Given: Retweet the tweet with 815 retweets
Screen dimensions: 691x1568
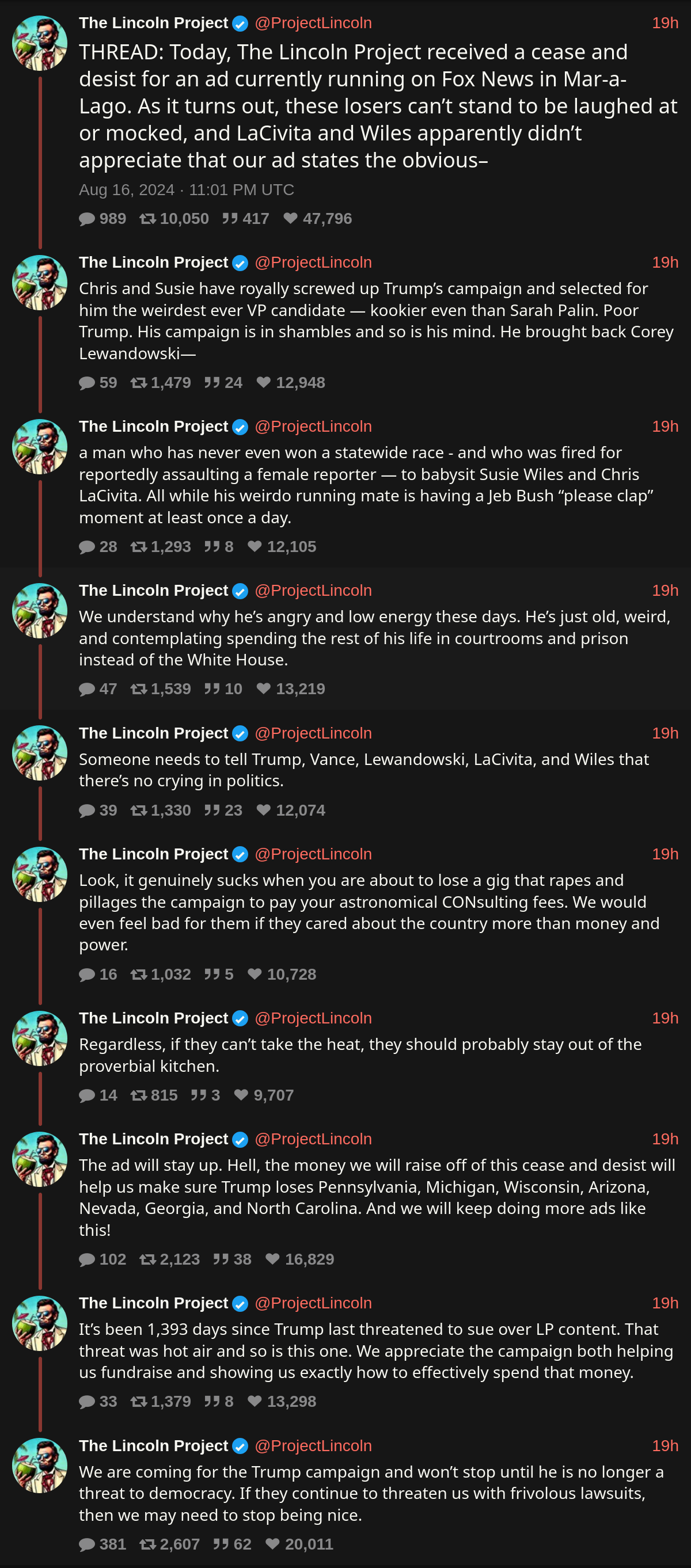Looking at the screenshot, I should (138, 1095).
